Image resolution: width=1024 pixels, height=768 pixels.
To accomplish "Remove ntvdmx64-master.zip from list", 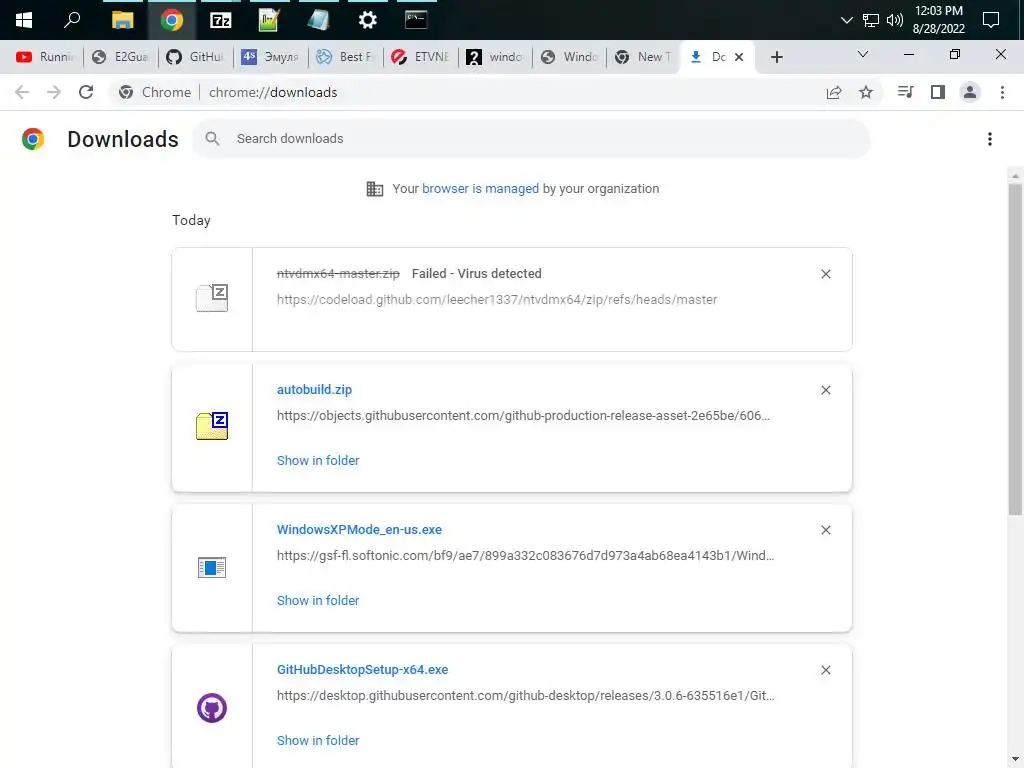I will (x=825, y=274).
